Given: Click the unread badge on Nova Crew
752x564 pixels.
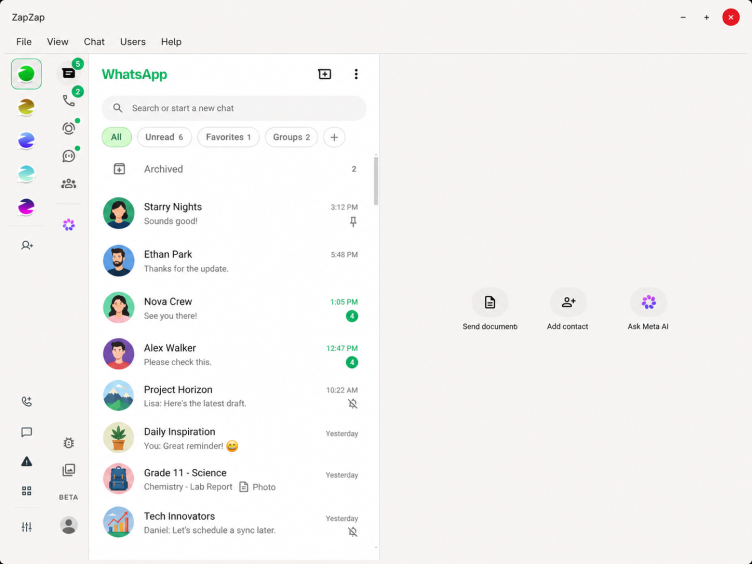Looking at the screenshot, I should tap(352, 316).
